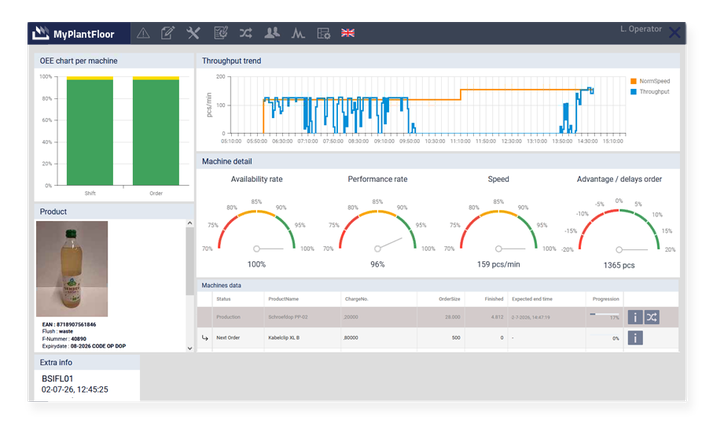Click the ProductName column header
The width and height of the screenshot is (713, 424).
(x=283, y=299)
